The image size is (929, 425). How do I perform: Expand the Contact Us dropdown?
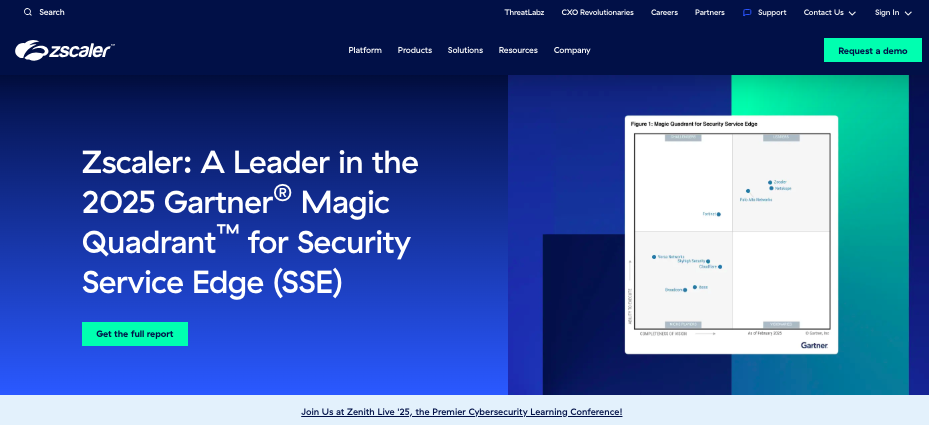point(829,12)
